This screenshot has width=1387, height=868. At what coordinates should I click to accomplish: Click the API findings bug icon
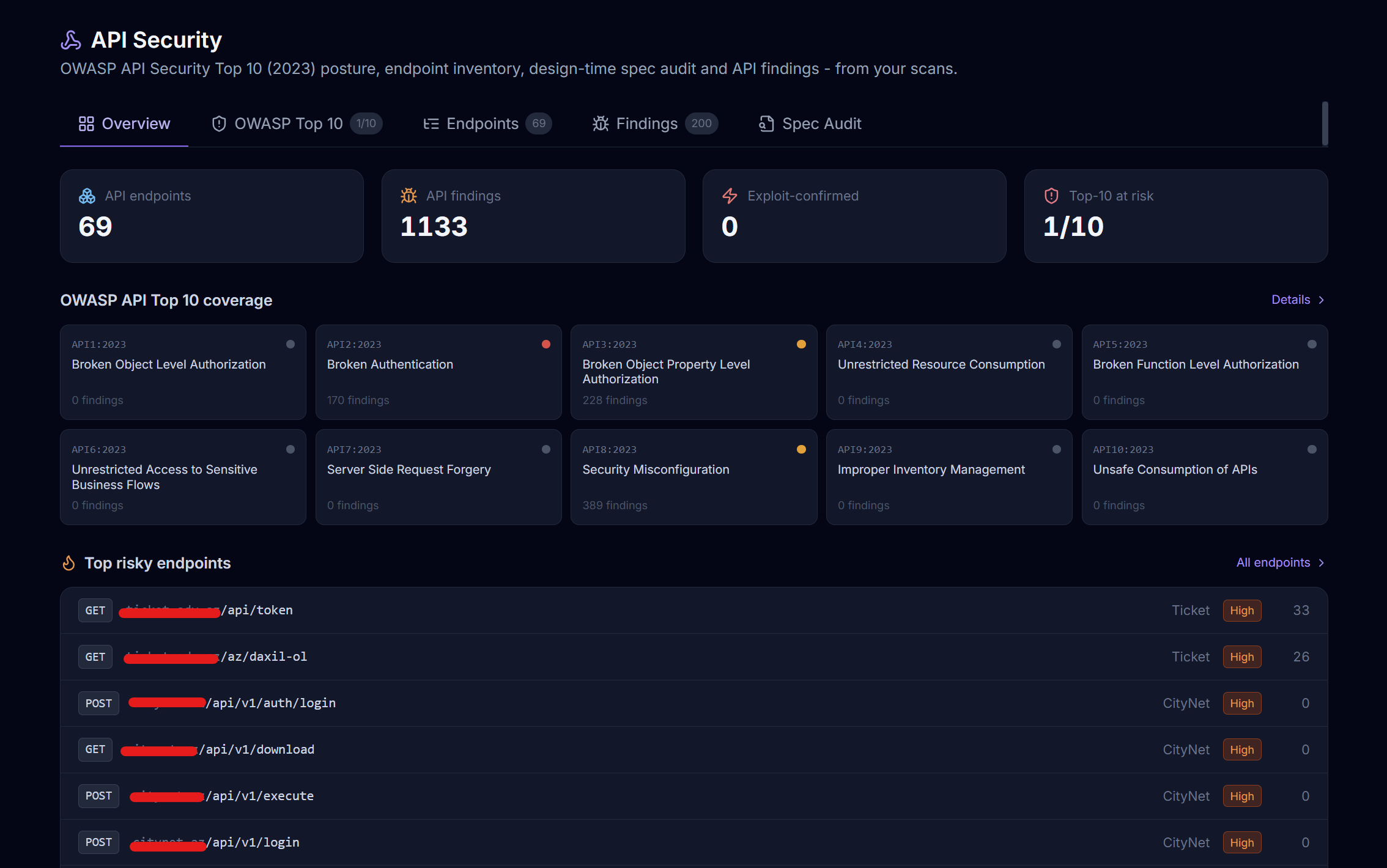pos(409,196)
